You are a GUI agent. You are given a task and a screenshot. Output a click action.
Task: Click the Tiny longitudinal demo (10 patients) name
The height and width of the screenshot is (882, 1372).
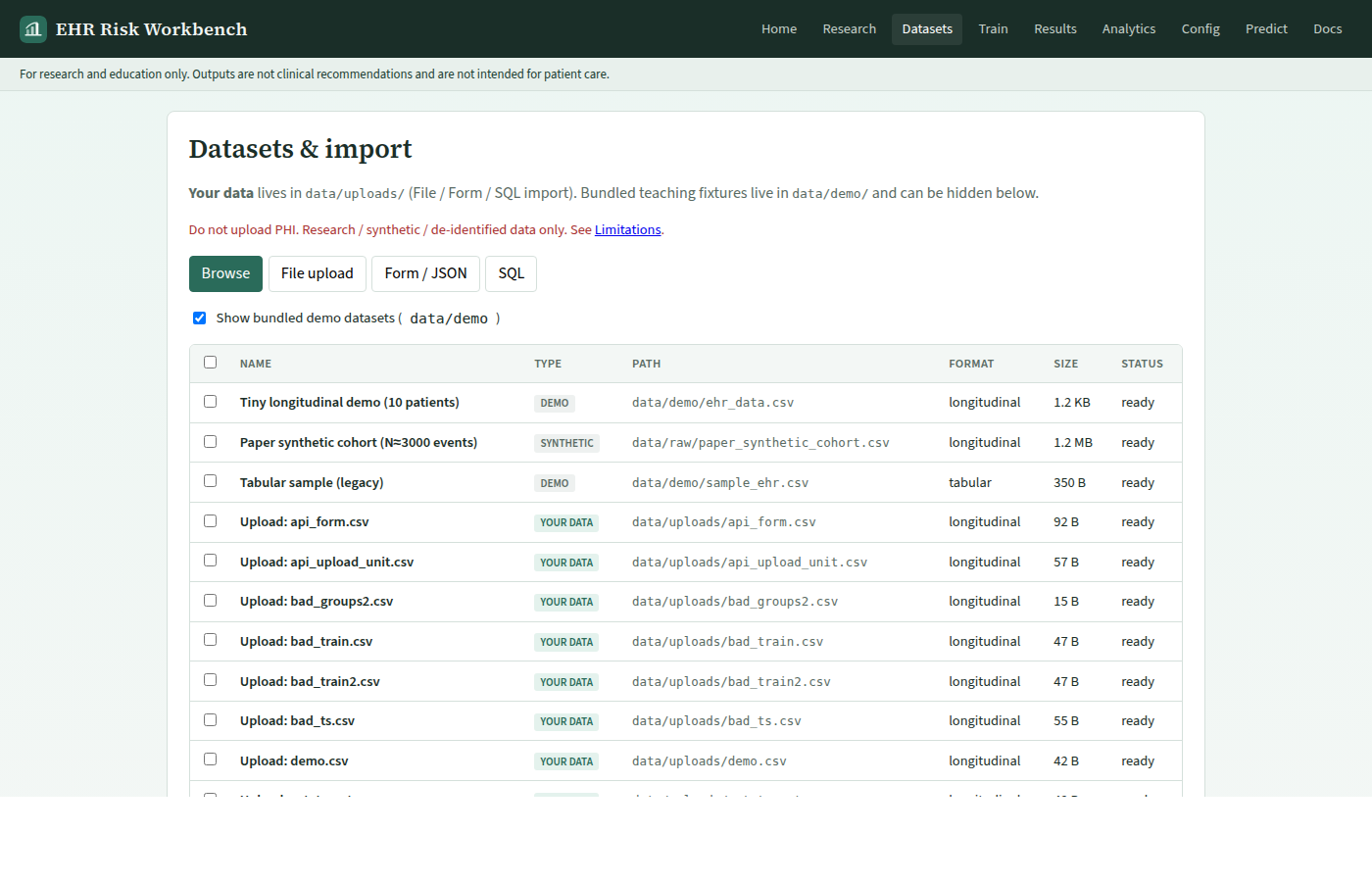(350, 403)
